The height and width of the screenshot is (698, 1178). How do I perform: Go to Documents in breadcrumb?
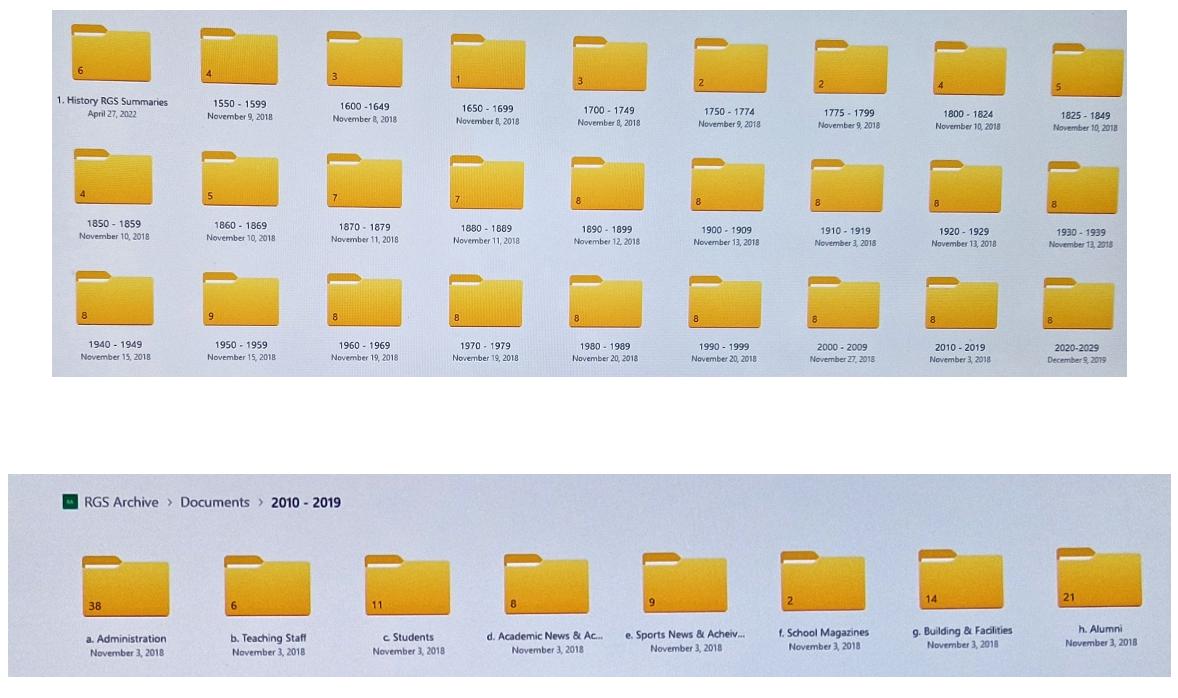tap(215, 502)
